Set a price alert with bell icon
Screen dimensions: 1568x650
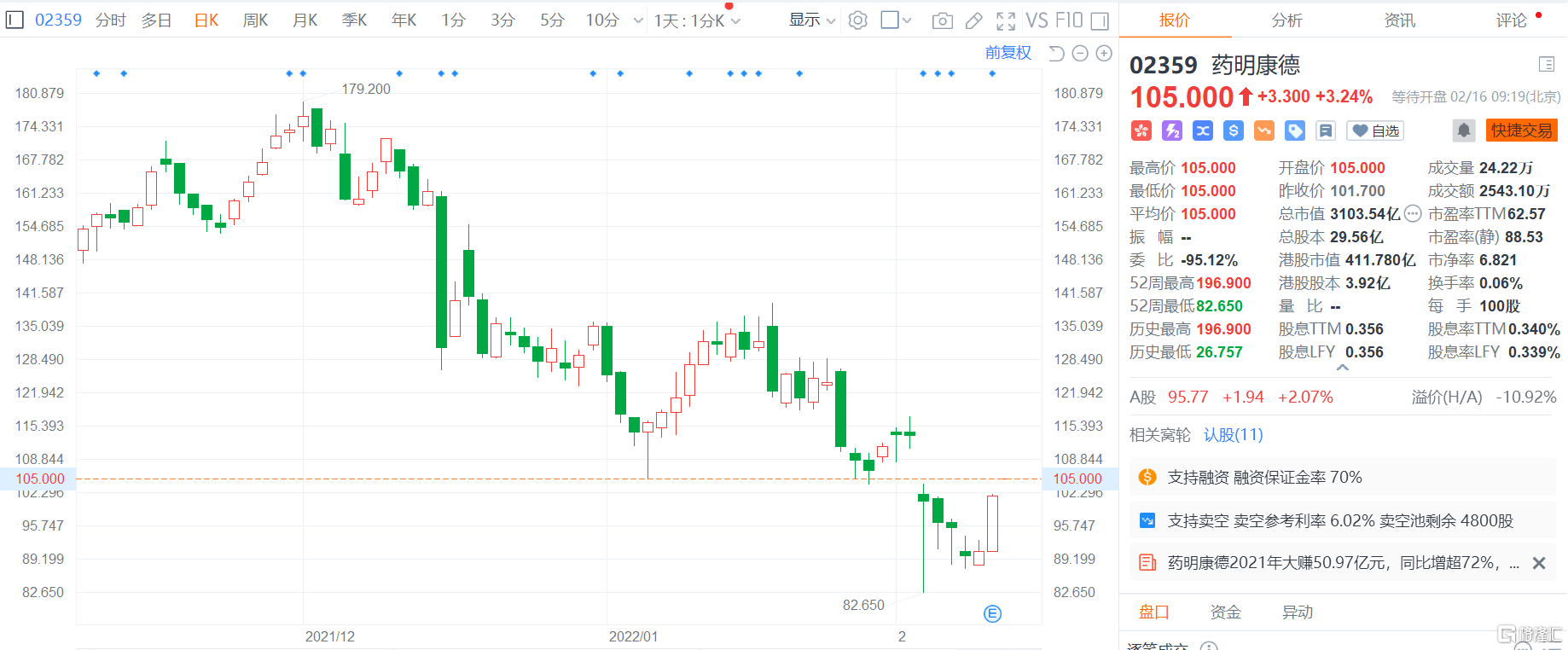coord(1464,131)
